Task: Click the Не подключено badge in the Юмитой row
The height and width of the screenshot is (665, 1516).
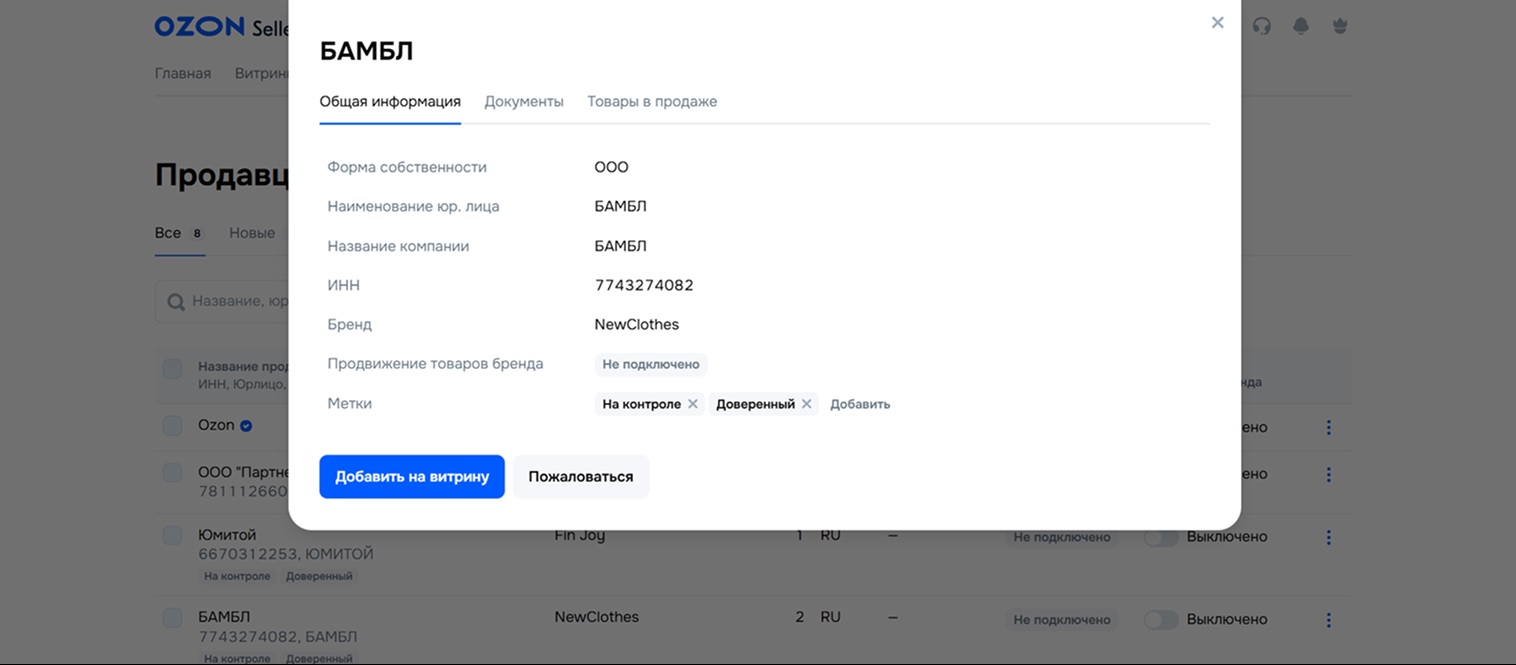Action: tap(1062, 537)
